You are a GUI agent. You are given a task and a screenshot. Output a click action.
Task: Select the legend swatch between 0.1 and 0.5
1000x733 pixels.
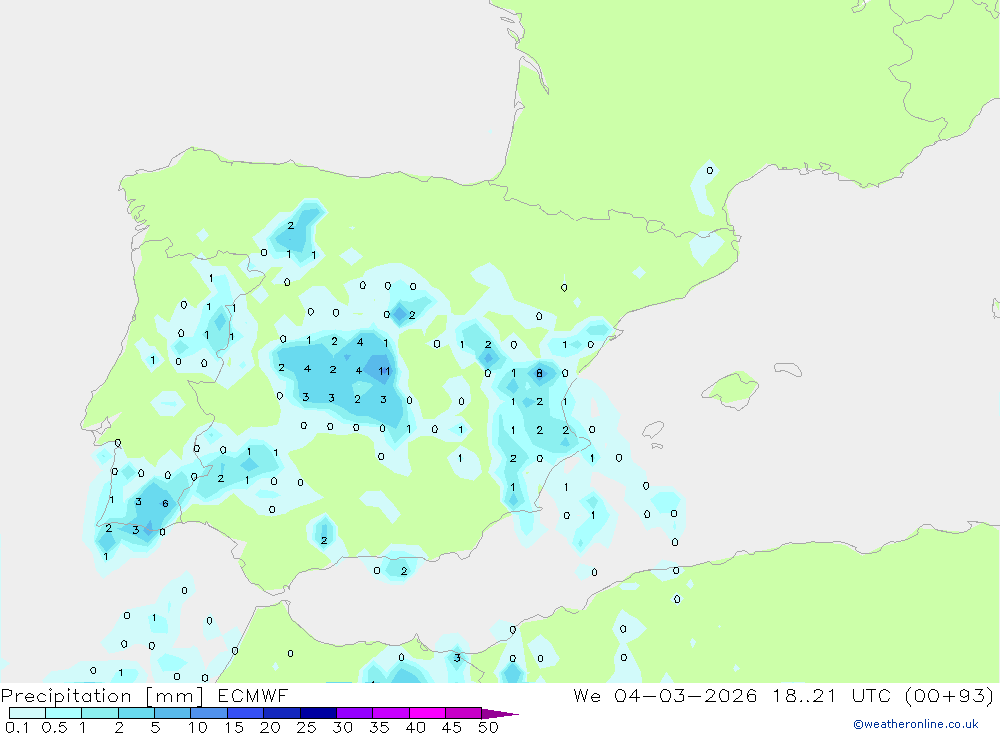[27, 713]
